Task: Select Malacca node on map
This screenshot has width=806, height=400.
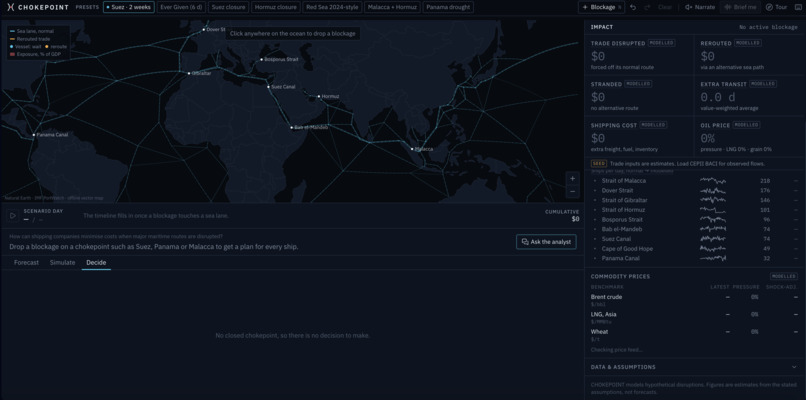Action: 412,149
